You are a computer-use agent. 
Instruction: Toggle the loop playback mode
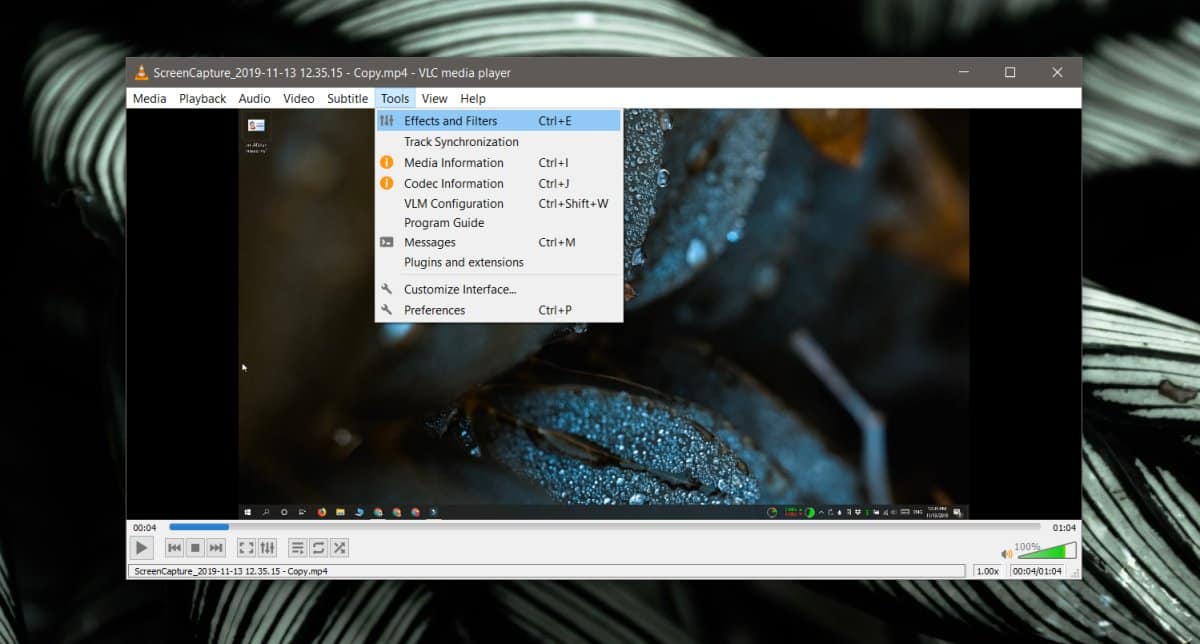318,547
